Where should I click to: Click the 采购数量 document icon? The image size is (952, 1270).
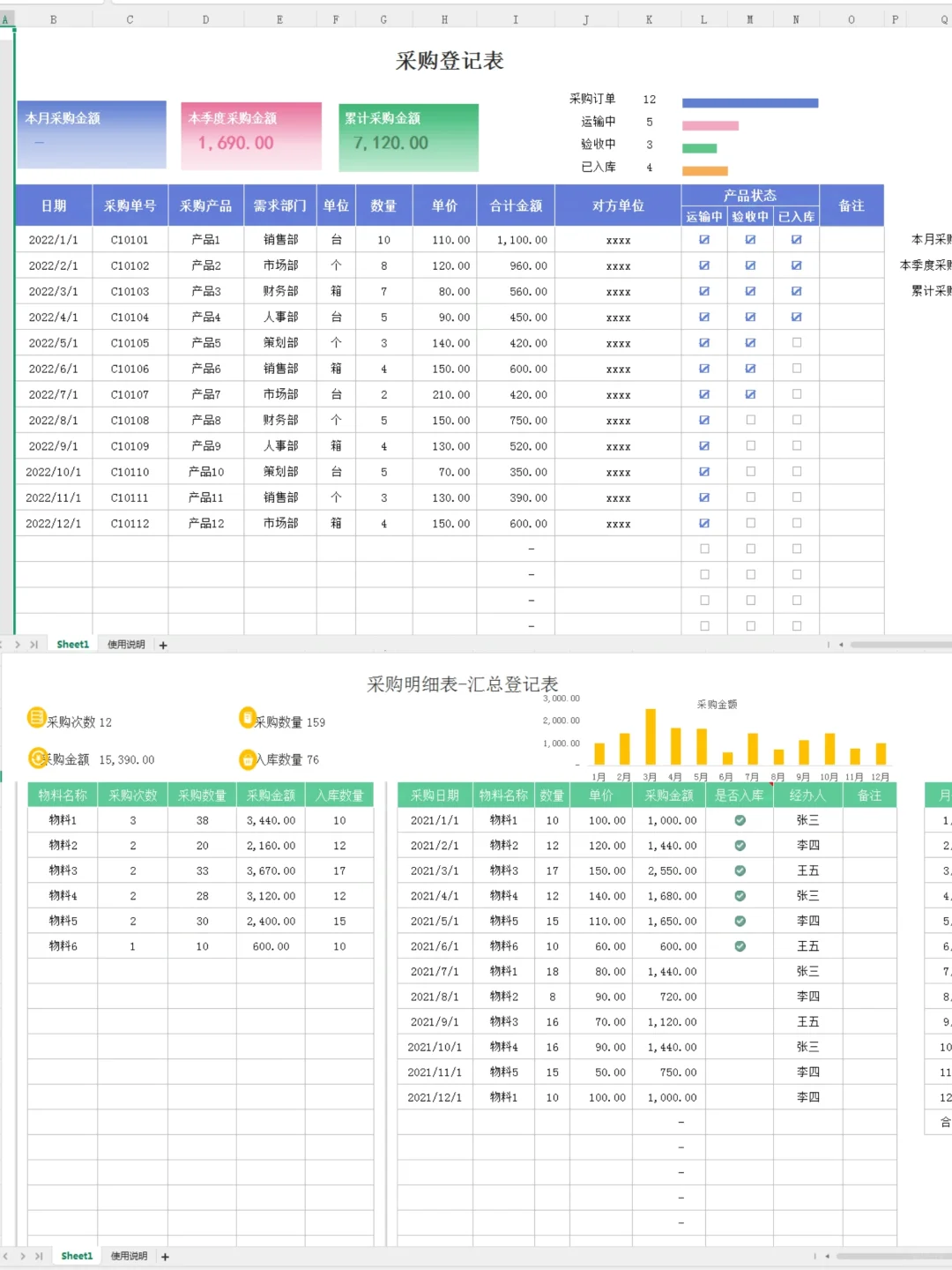249,719
